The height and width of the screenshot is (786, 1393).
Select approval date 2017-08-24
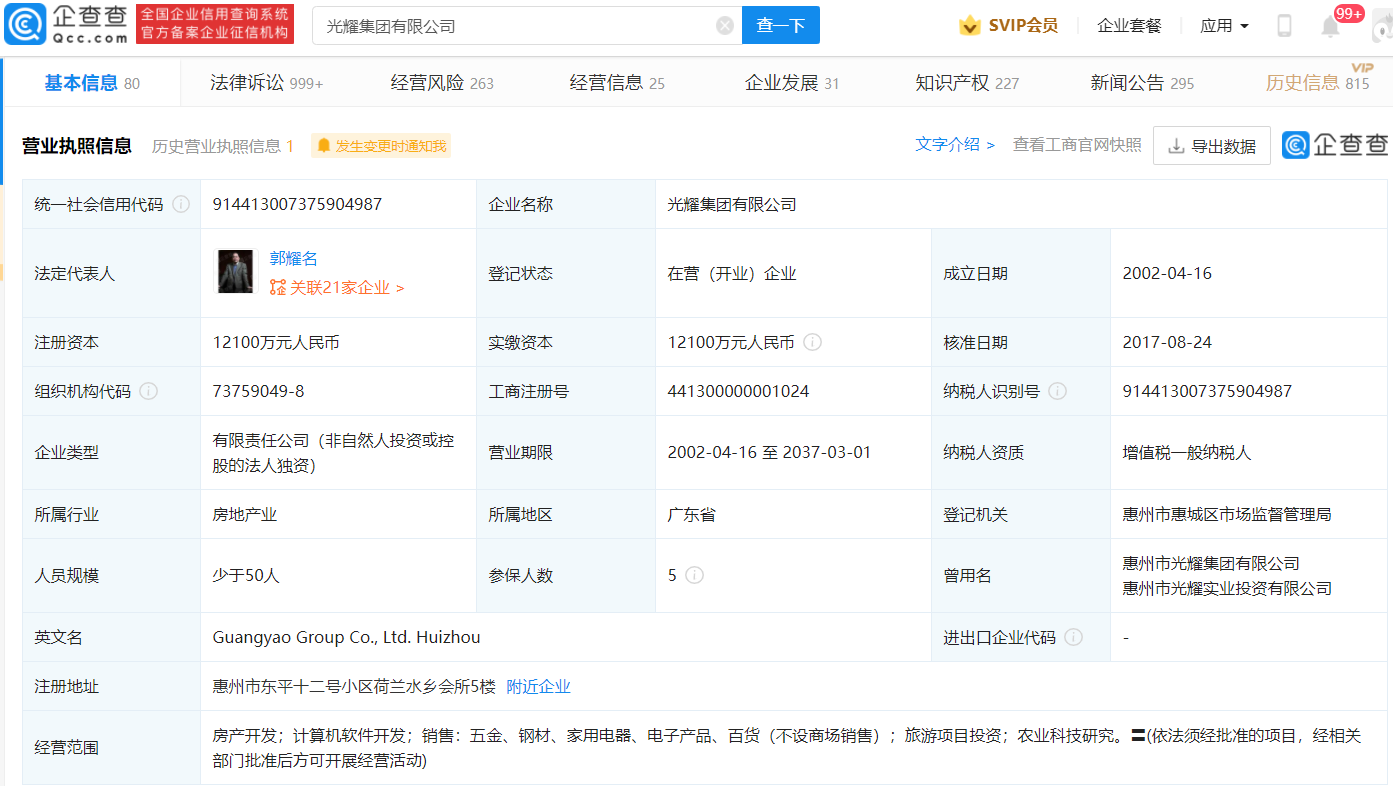[x=1167, y=342]
